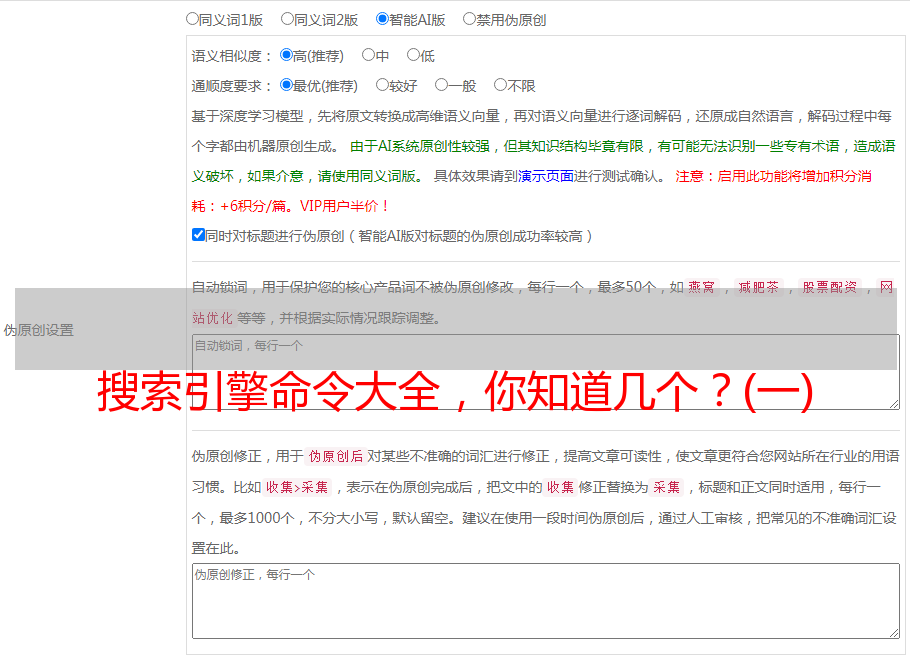
Task: Click the 股票配资 example keyword
Action: [x=830, y=287]
